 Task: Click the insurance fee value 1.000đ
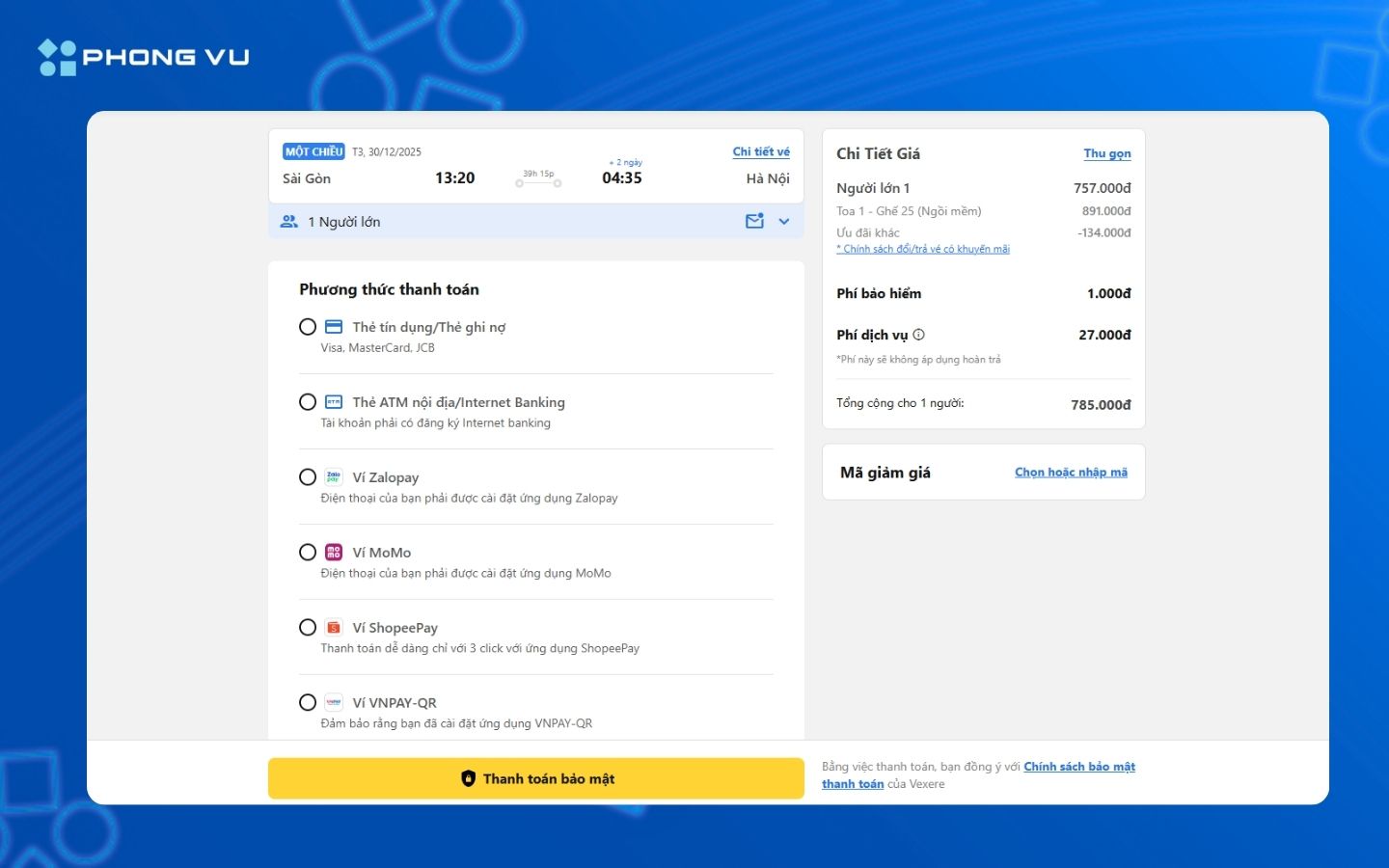[1109, 293]
